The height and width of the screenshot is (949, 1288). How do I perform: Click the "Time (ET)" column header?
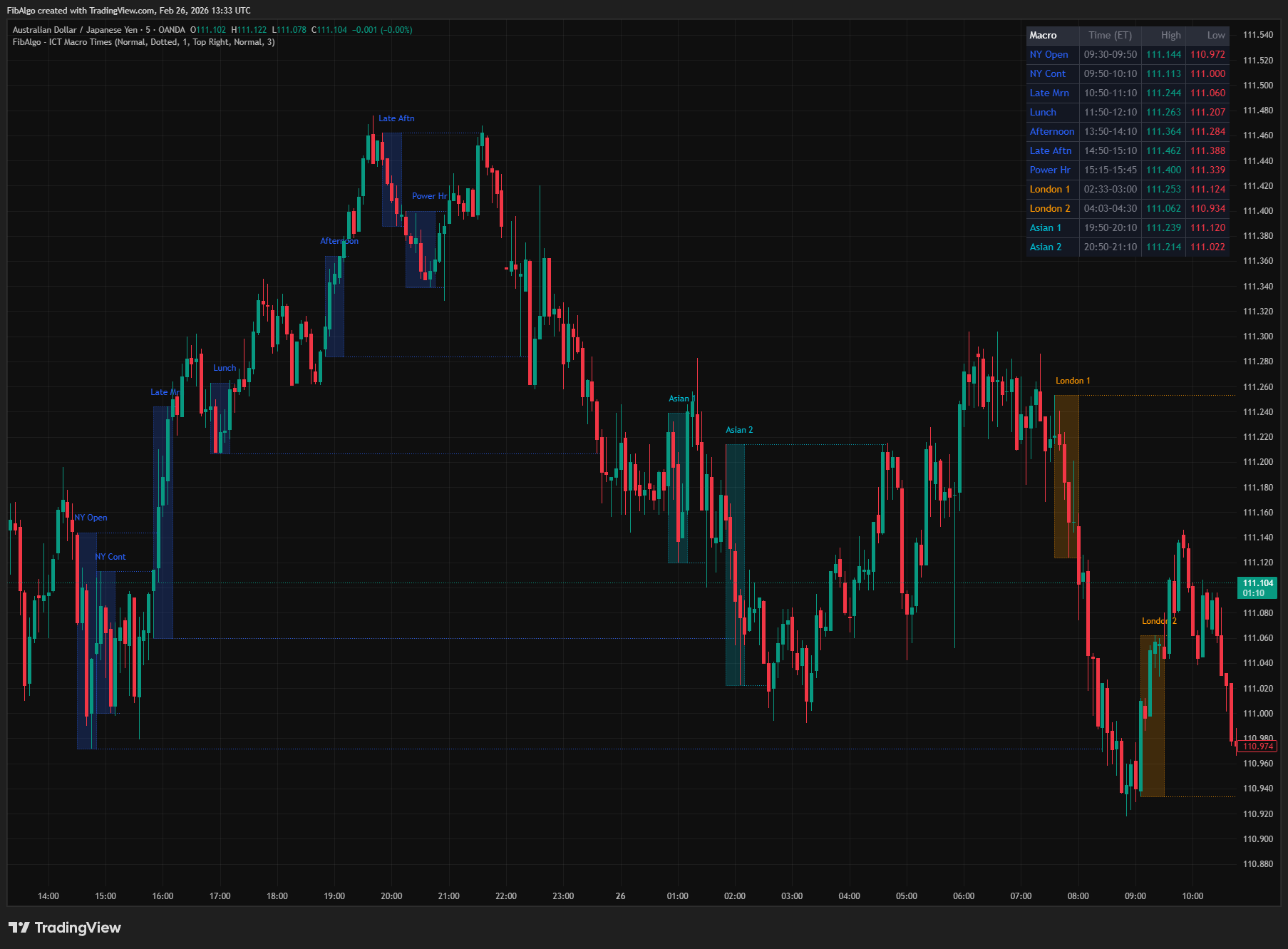1109,35
